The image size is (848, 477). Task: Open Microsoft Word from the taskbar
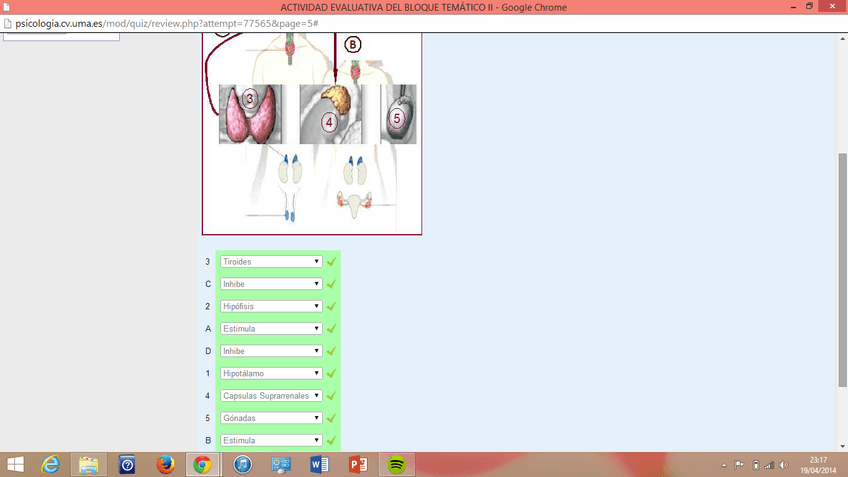click(x=319, y=465)
